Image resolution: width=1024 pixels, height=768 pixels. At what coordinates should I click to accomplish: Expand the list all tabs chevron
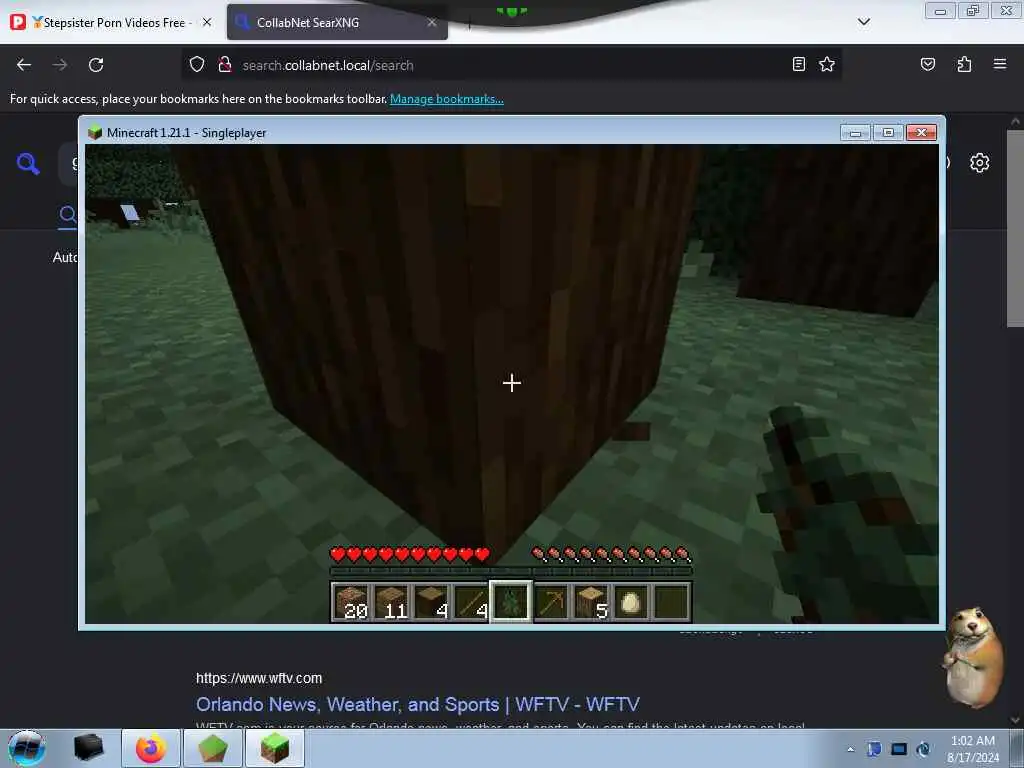(863, 22)
